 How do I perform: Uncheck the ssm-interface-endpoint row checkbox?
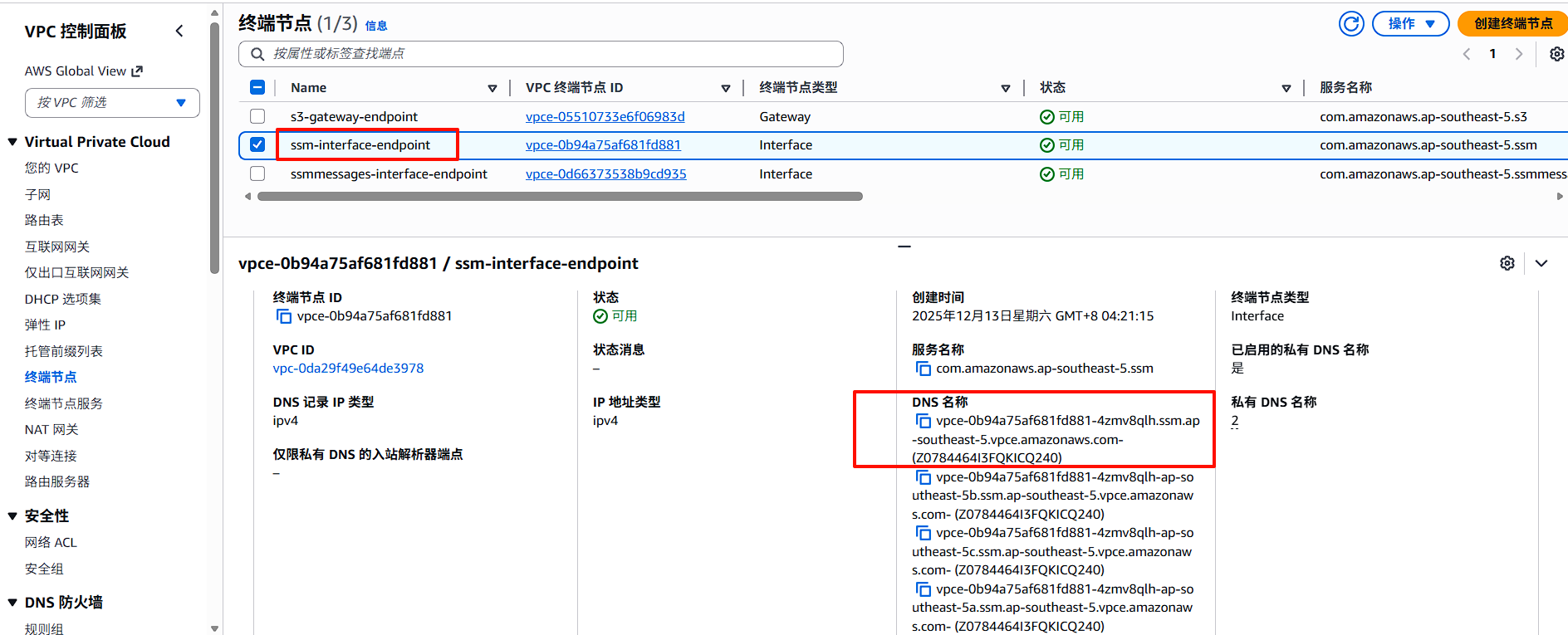tap(257, 145)
